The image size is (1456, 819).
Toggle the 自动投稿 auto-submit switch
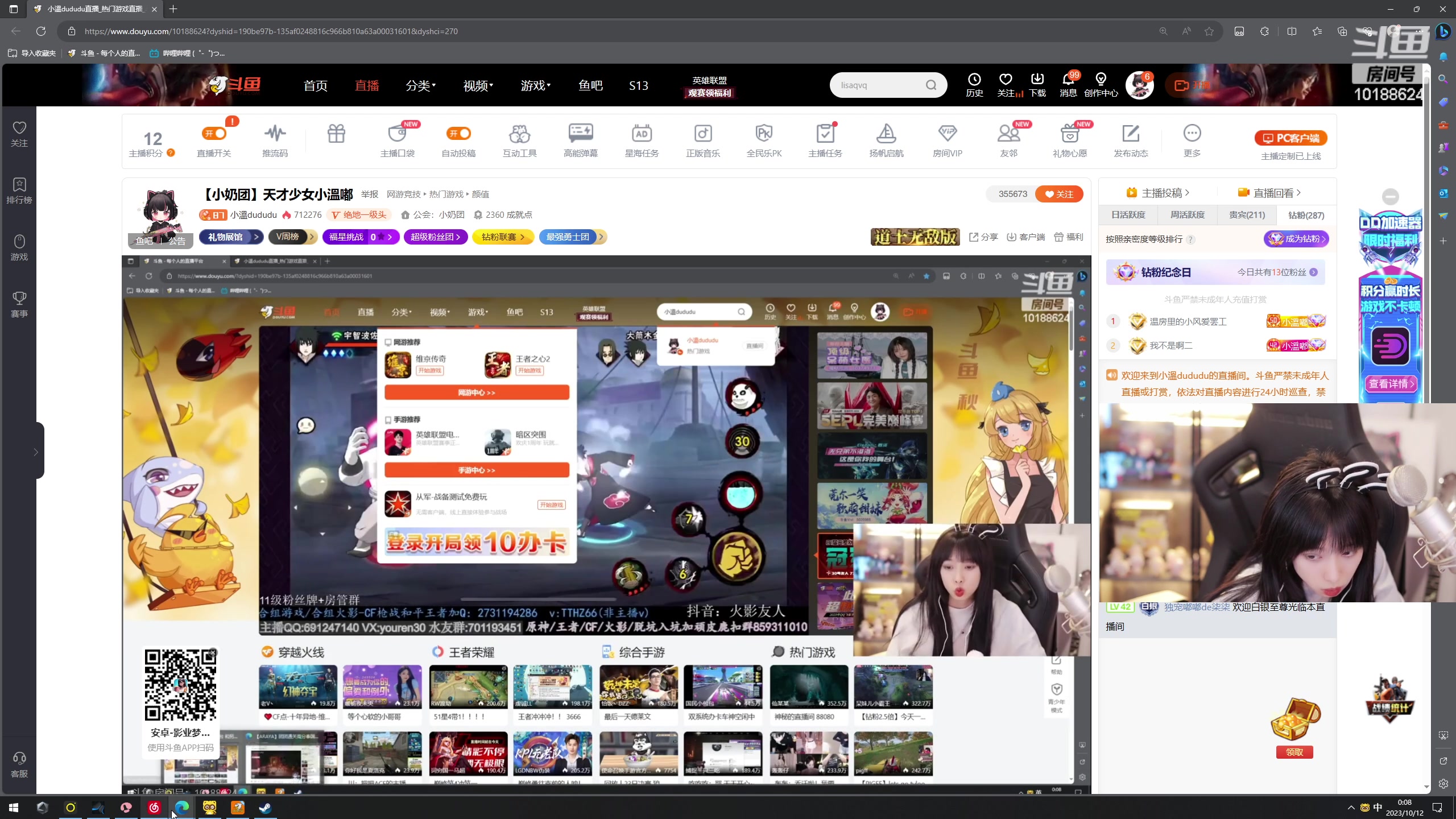coord(458,134)
